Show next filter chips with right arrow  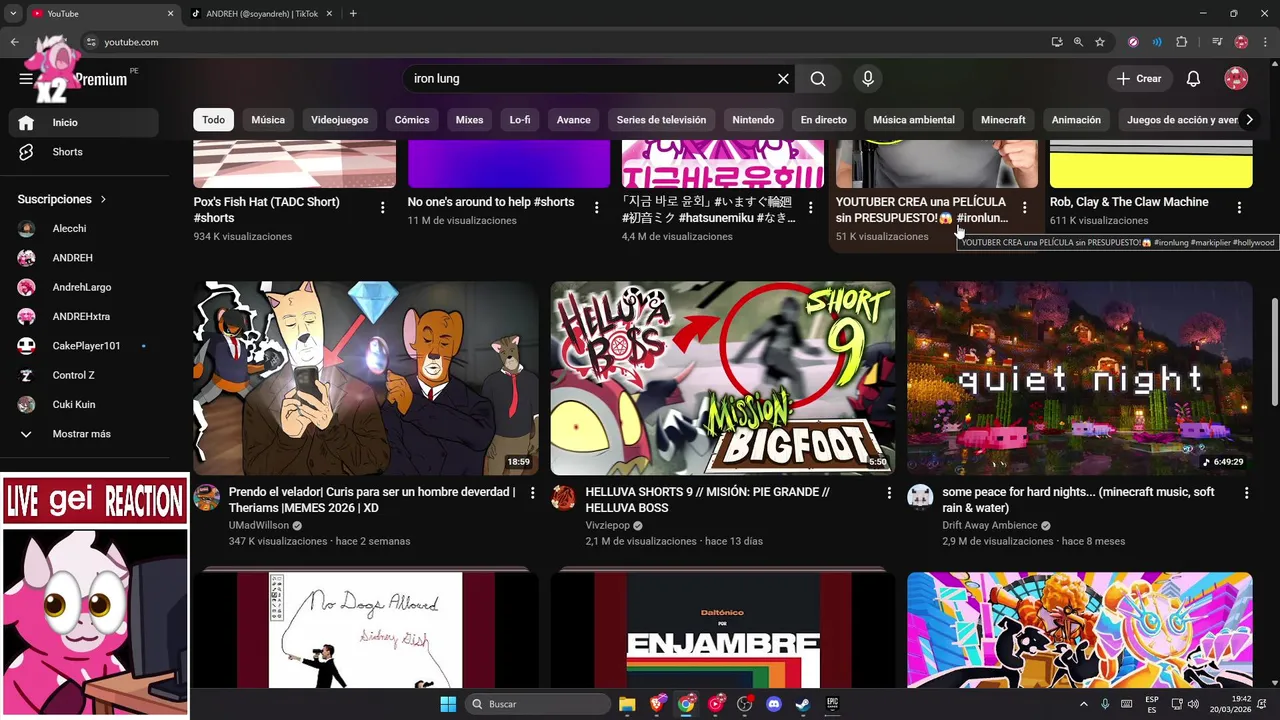(1248, 120)
